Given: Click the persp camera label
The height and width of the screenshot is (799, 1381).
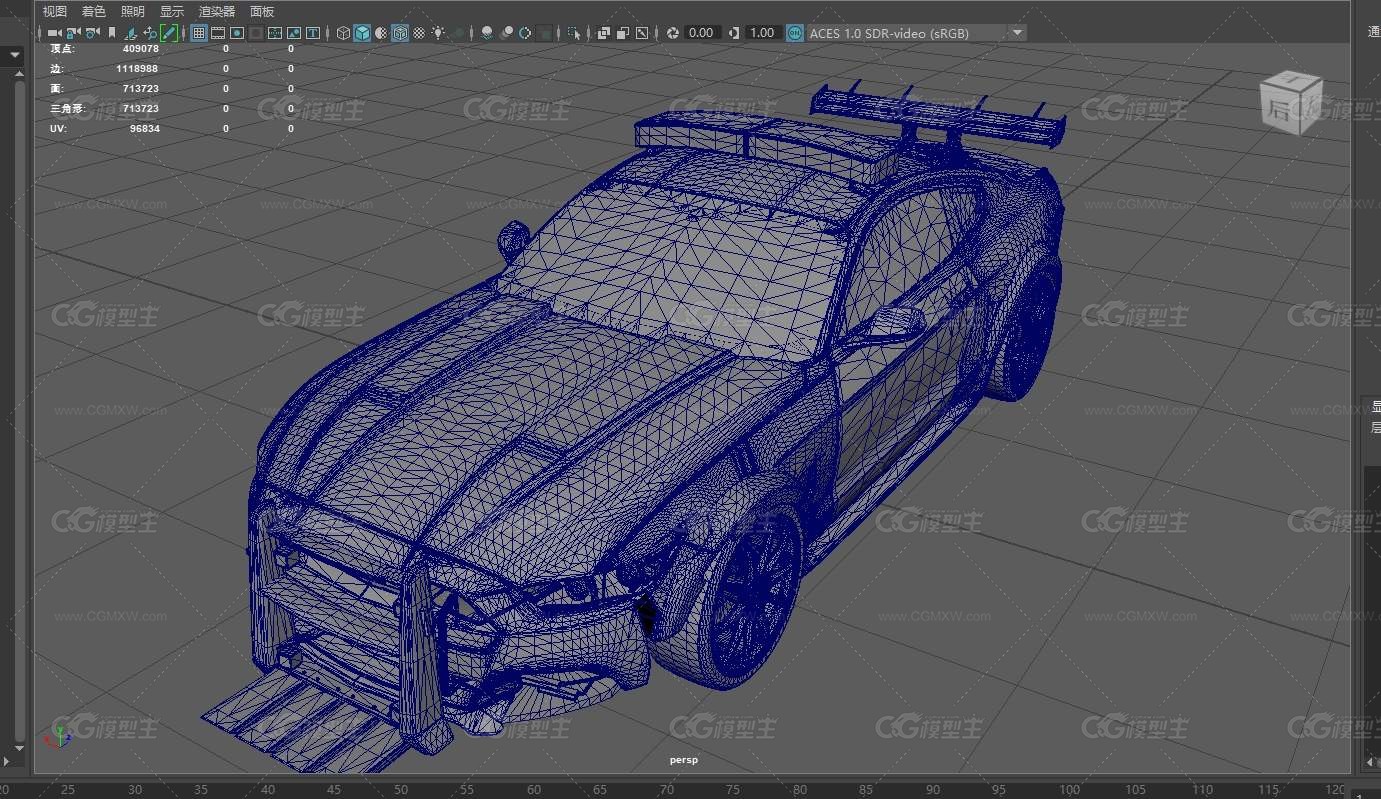Looking at the screenshot, I should [684, 760].
